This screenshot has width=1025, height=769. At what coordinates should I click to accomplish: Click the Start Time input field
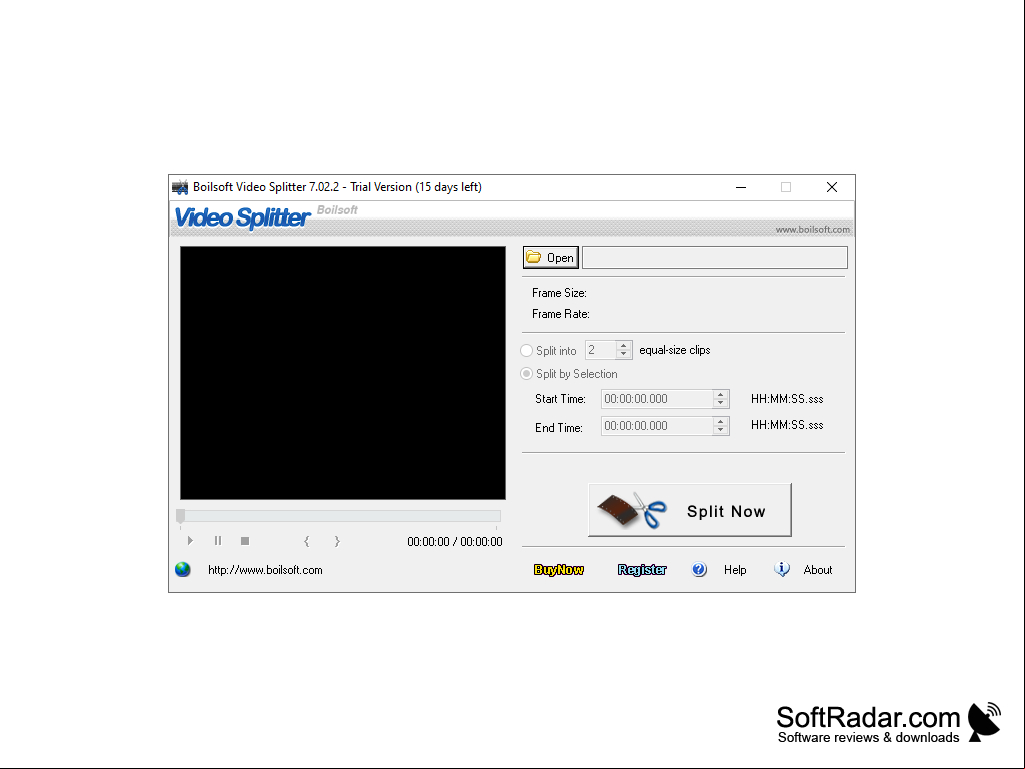[656, 399]
